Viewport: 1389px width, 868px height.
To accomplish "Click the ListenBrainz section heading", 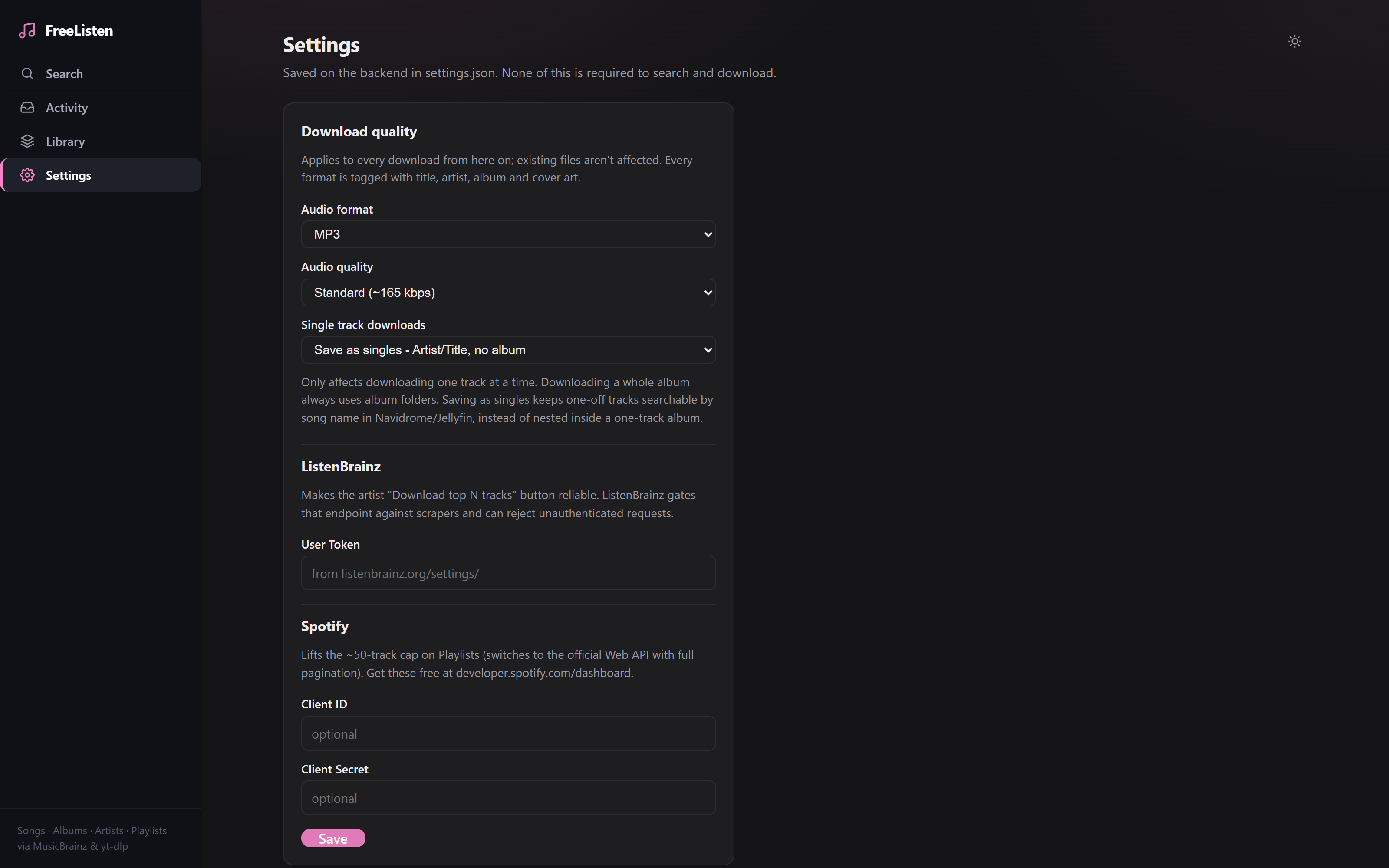I will [x=341, y=467].
